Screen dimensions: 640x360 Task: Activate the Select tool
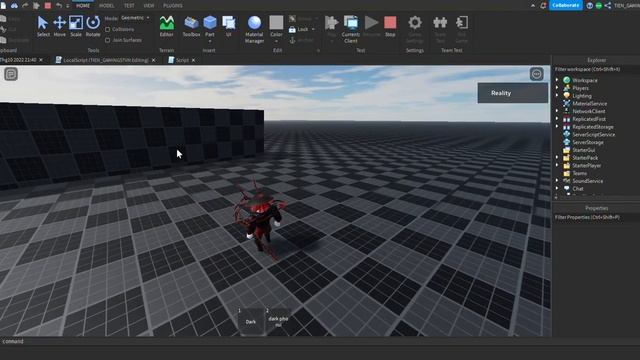click(43, 26)
